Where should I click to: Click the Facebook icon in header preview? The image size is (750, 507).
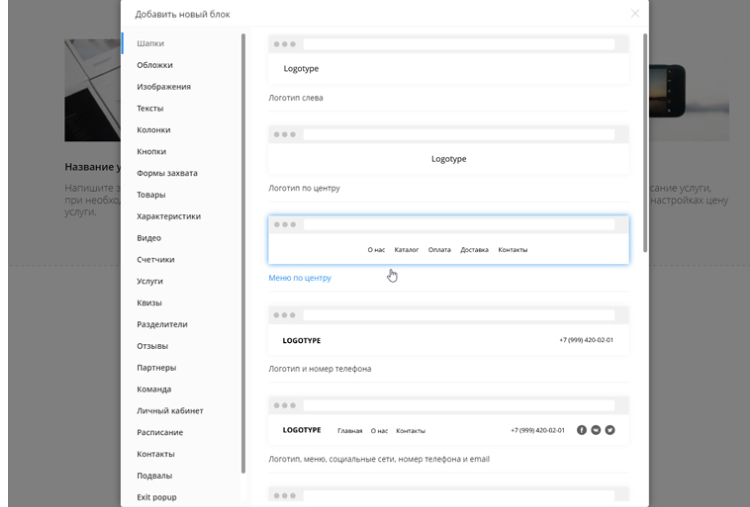click(582, 430)
